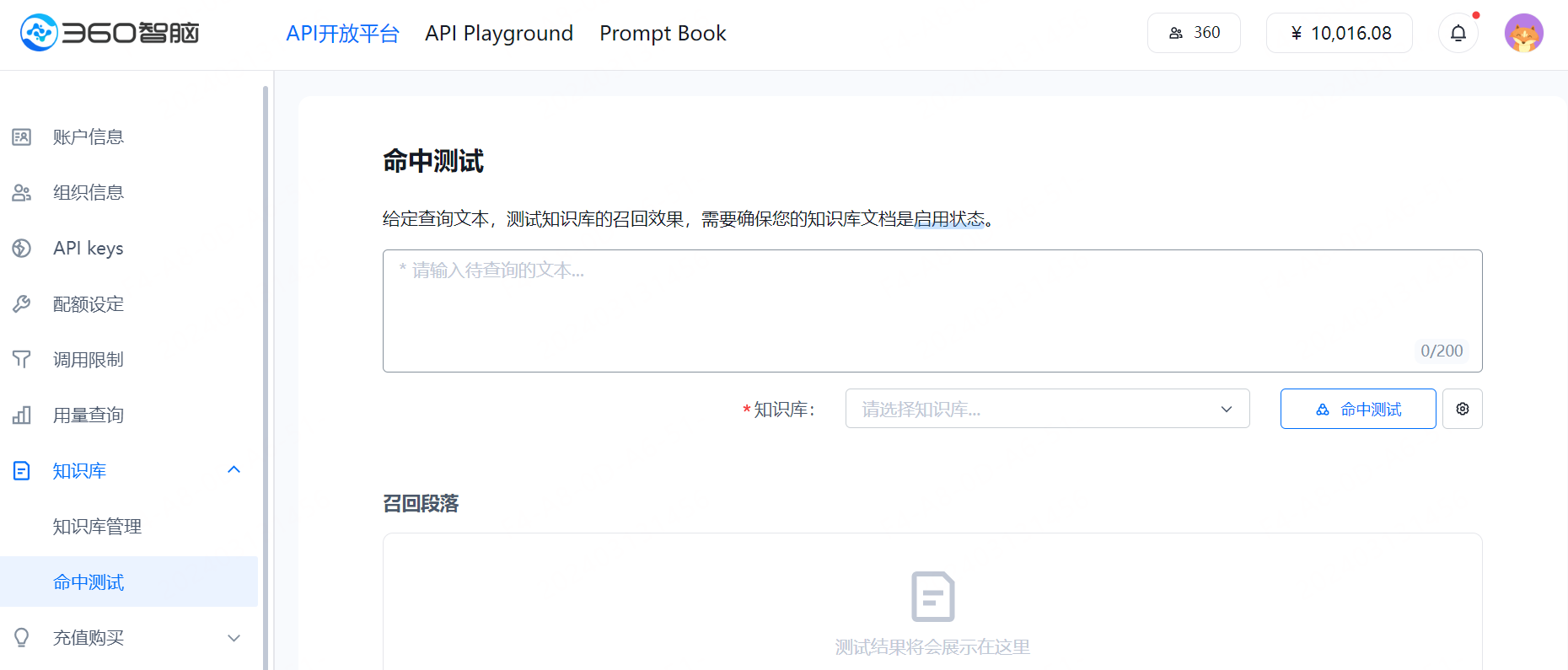Switch to the API Playground tab
1568x670 pixels.
click(498, 33)
